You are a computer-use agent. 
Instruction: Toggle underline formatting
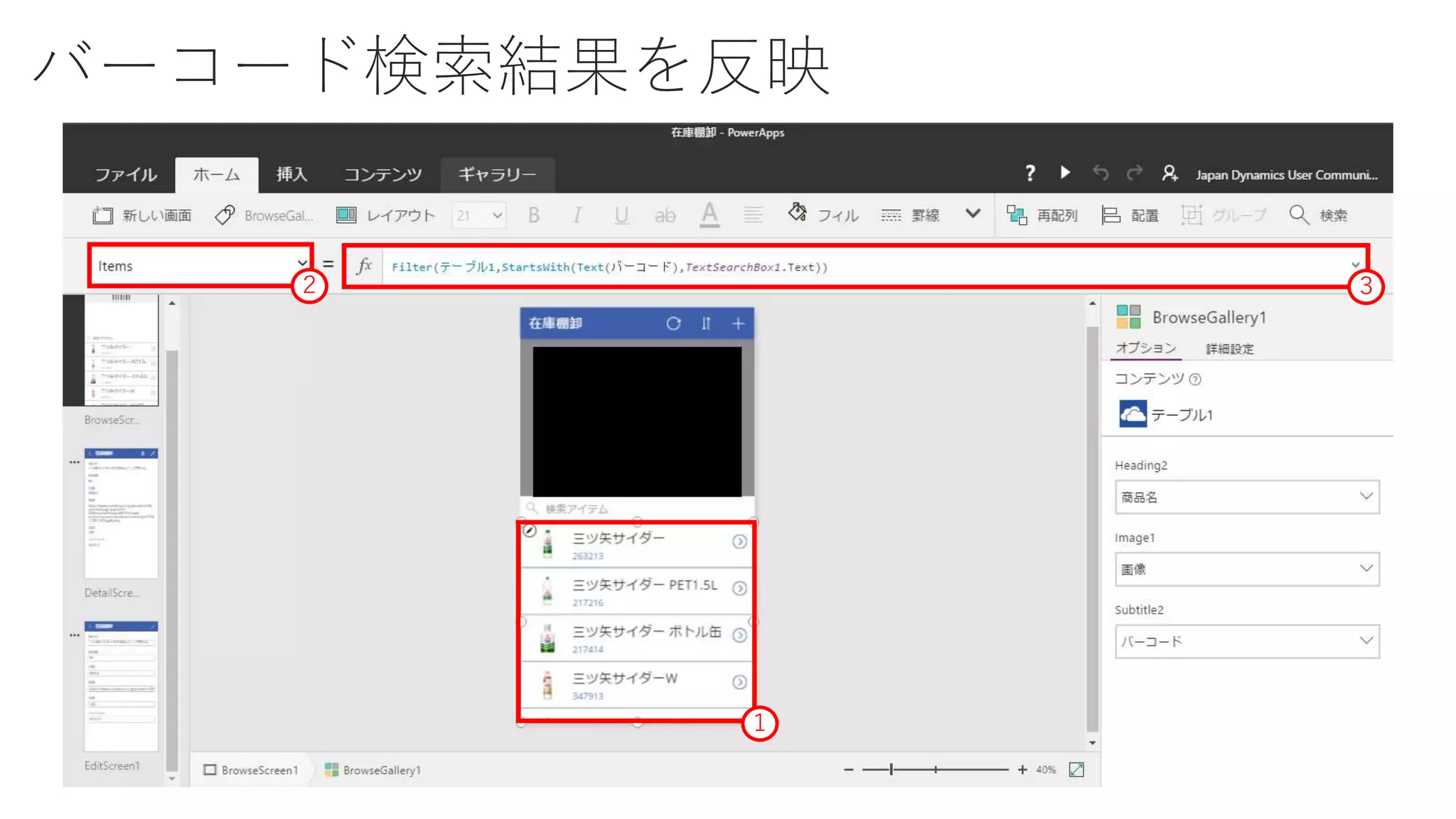pos(621,215)
